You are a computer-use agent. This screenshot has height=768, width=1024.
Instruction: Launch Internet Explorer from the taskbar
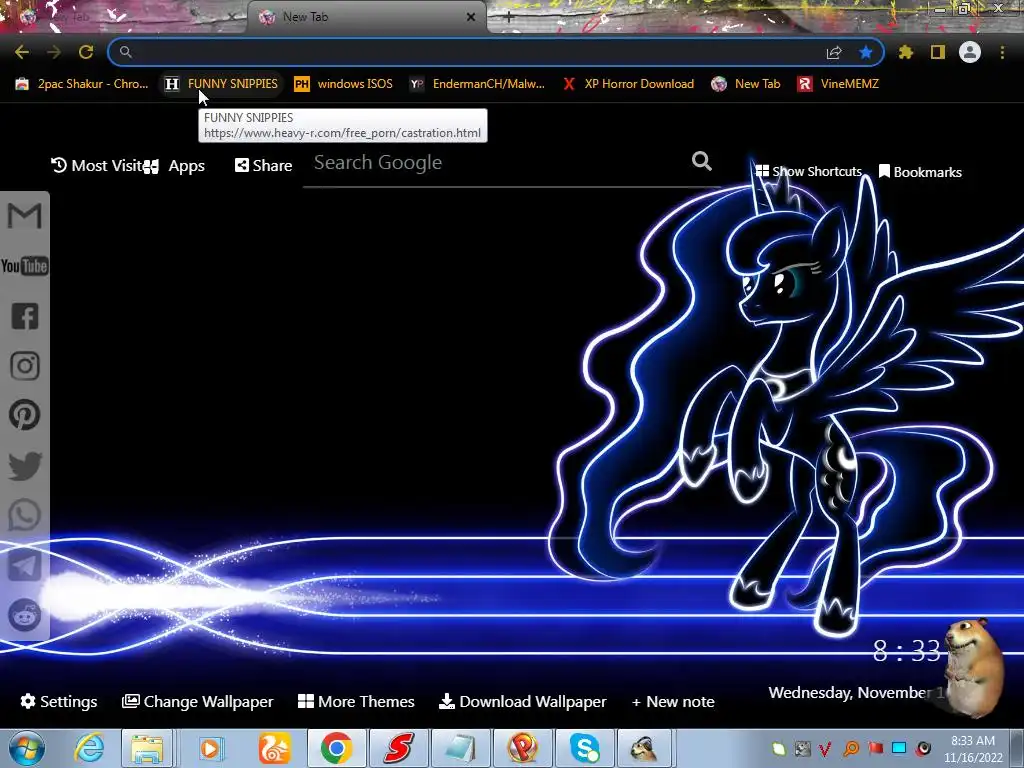89,748
